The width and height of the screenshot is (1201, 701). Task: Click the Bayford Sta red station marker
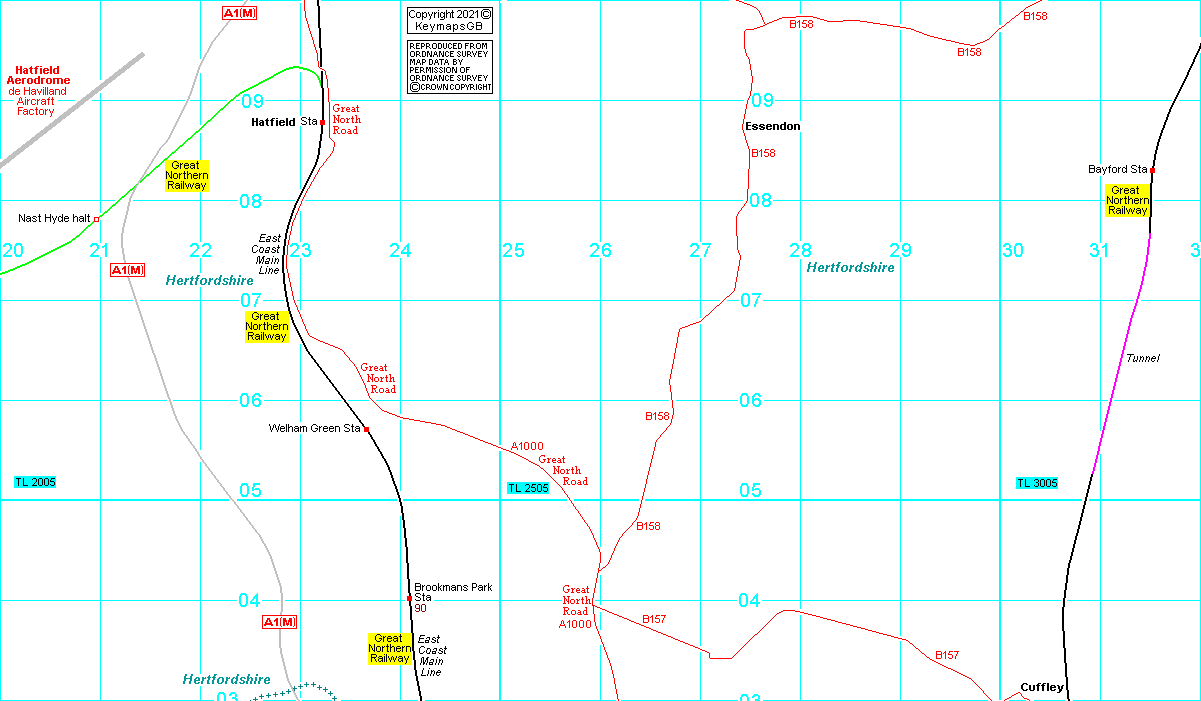pos(1153,170)
